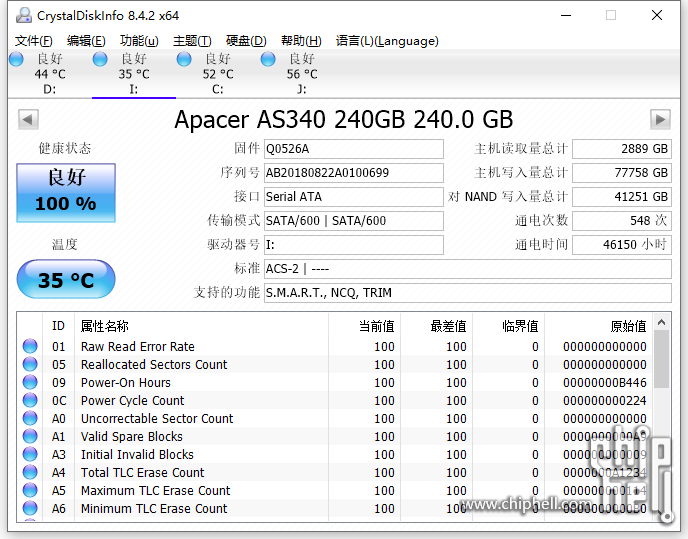Click the 35 °C temperature button

[66, 279]
